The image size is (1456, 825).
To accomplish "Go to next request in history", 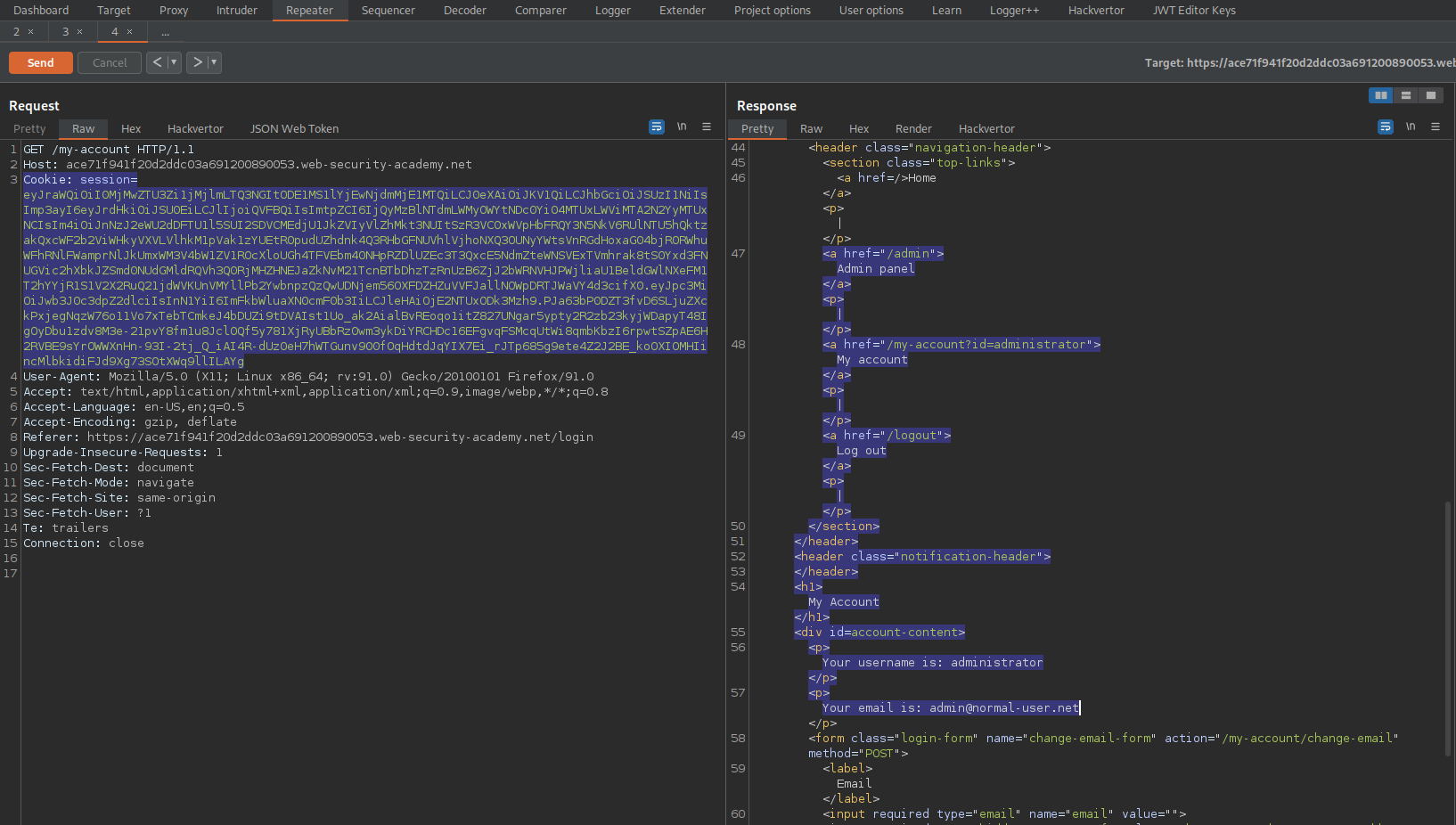I will pos(197,62).
